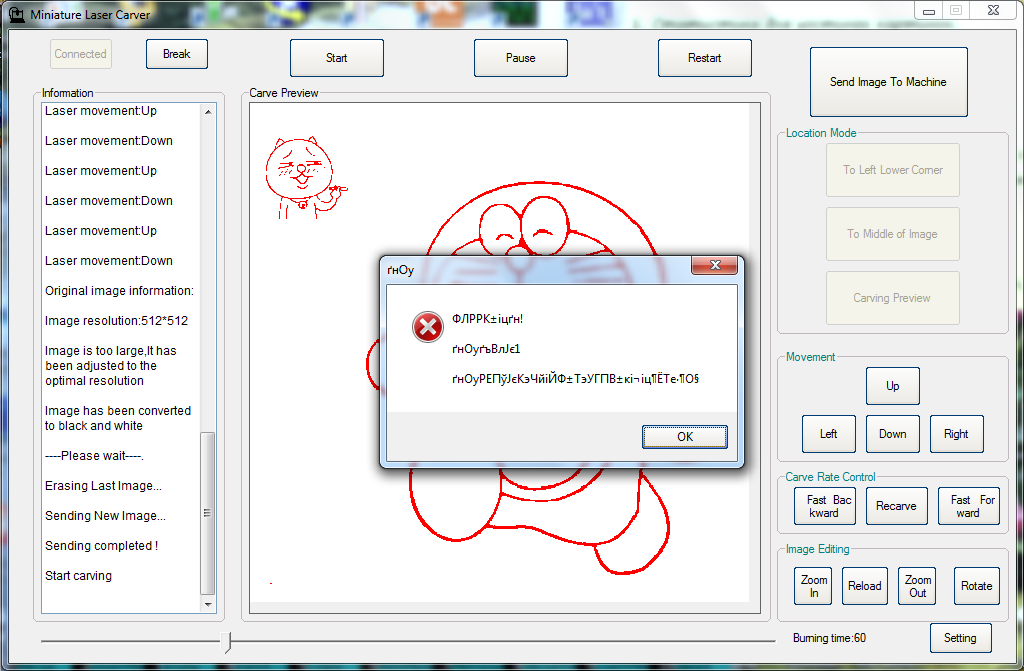Click the Pause button

click(520, 57)
